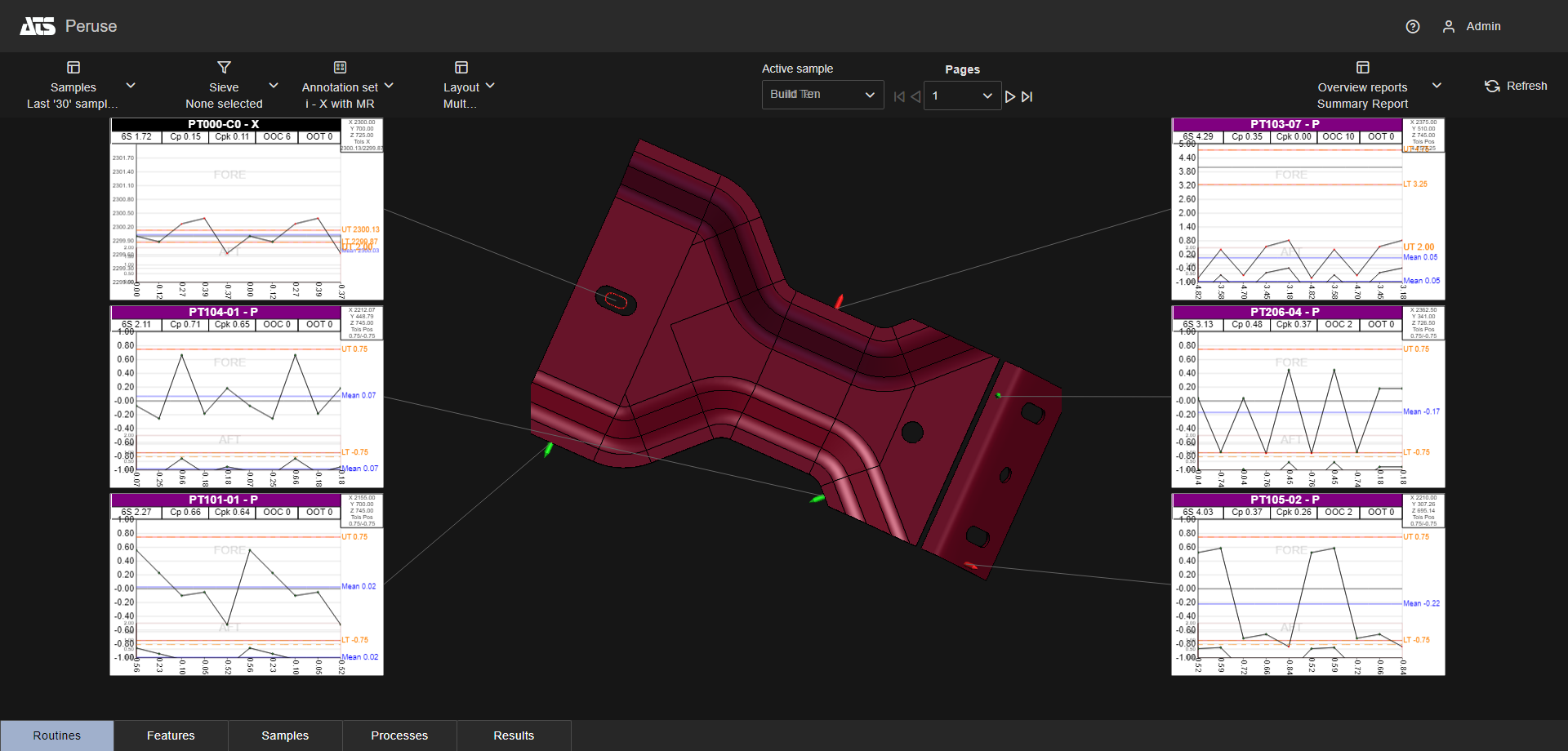Click the PT105-02 - P chart header
The image size is (1568, 751).
(x=1285, y=500)
